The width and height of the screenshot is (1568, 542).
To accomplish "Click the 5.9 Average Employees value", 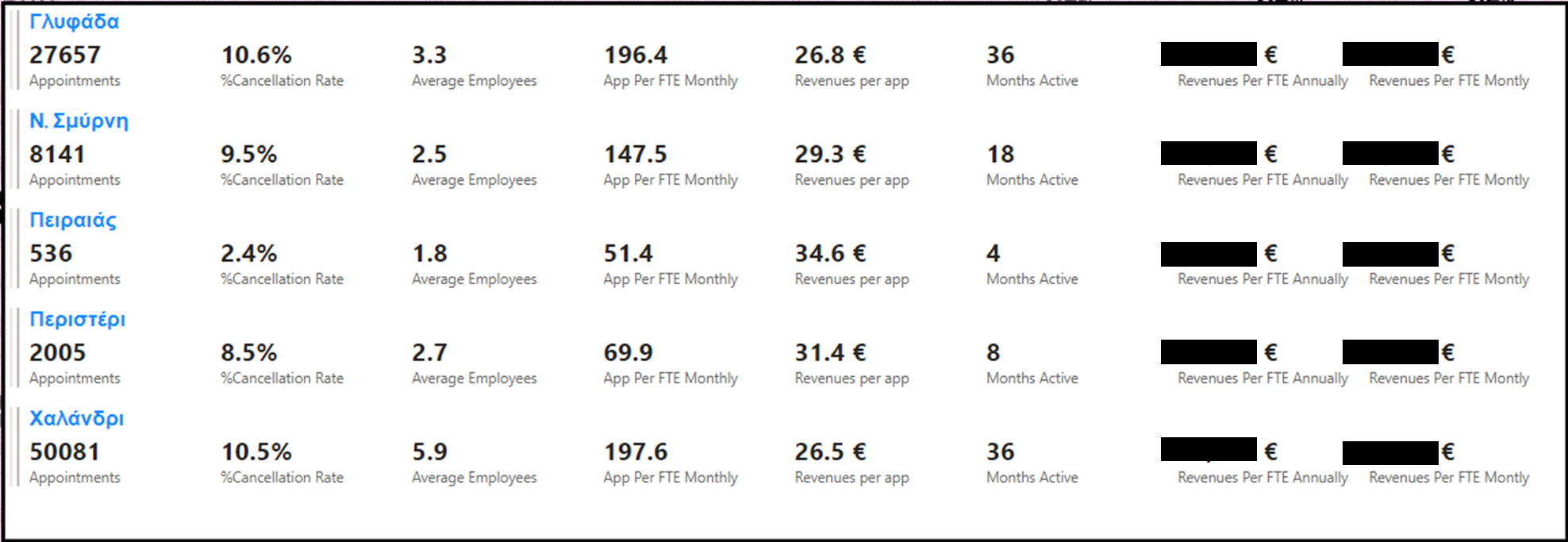I will click(429, 452).
